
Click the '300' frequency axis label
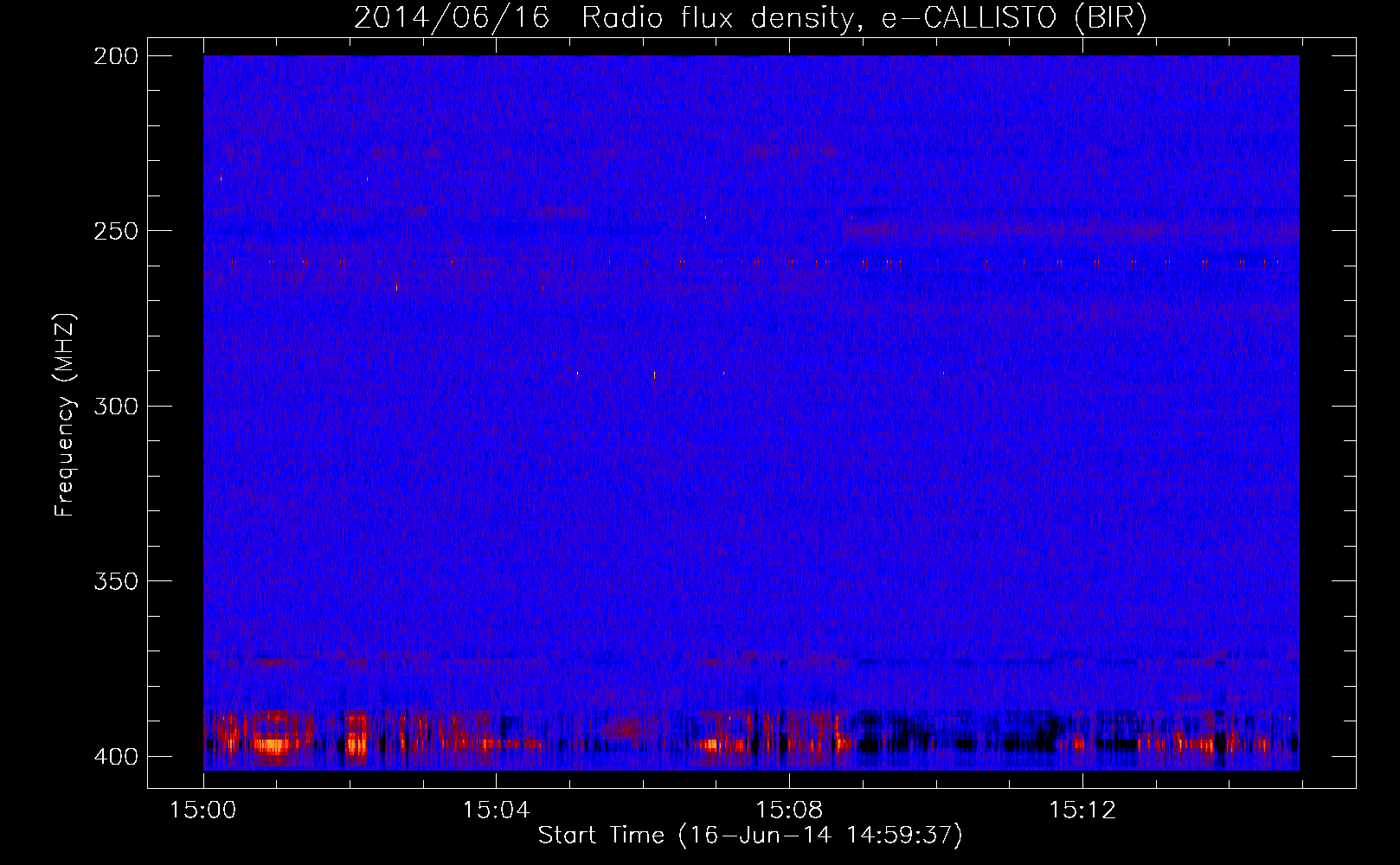(116, 406)
